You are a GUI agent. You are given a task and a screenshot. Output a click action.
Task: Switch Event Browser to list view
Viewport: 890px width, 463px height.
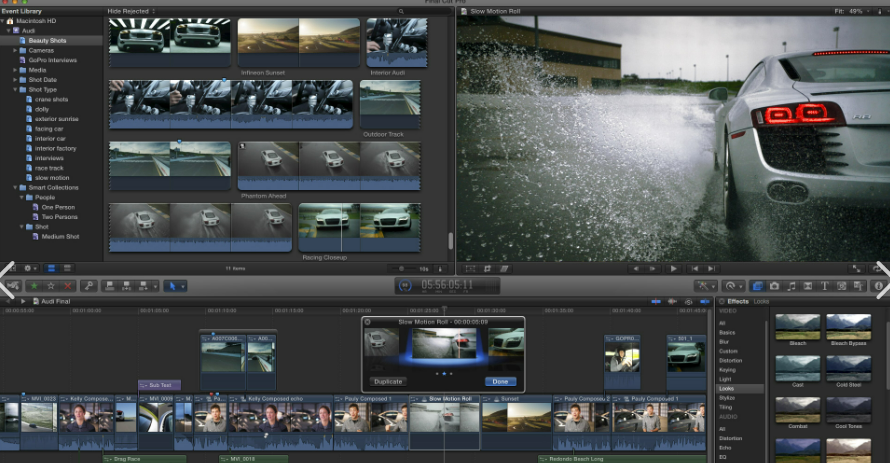(67, 268)
